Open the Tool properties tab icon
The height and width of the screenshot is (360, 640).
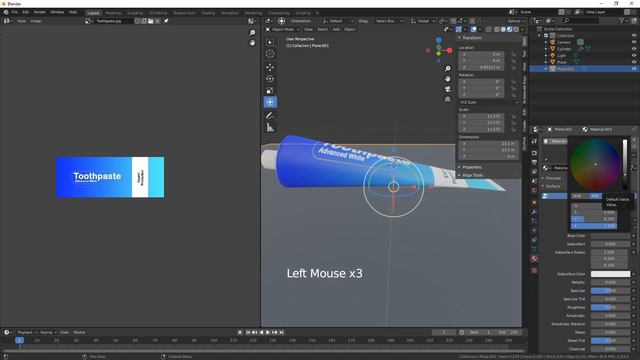pos(534,141)
